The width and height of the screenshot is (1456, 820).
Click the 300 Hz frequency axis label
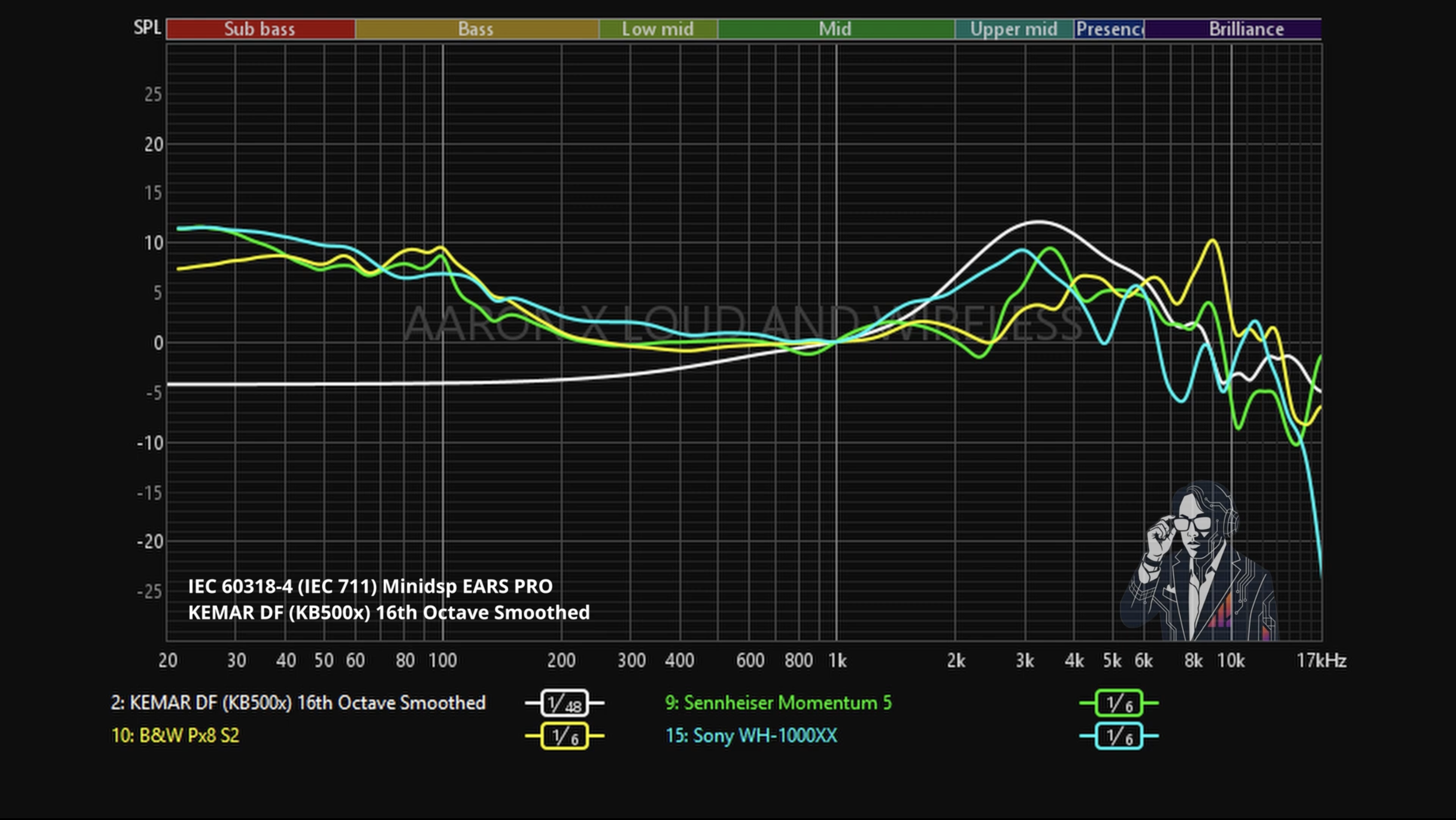[x=631, y=660]
